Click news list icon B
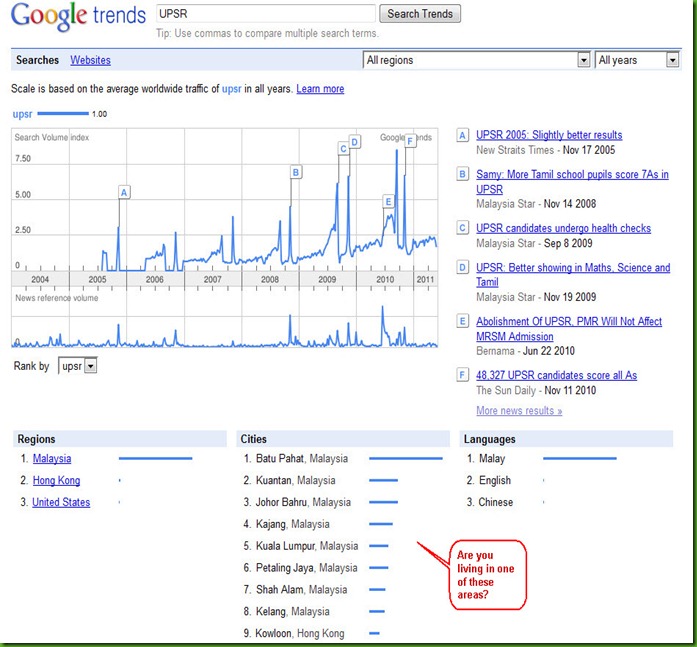 (x=462, y=174)
